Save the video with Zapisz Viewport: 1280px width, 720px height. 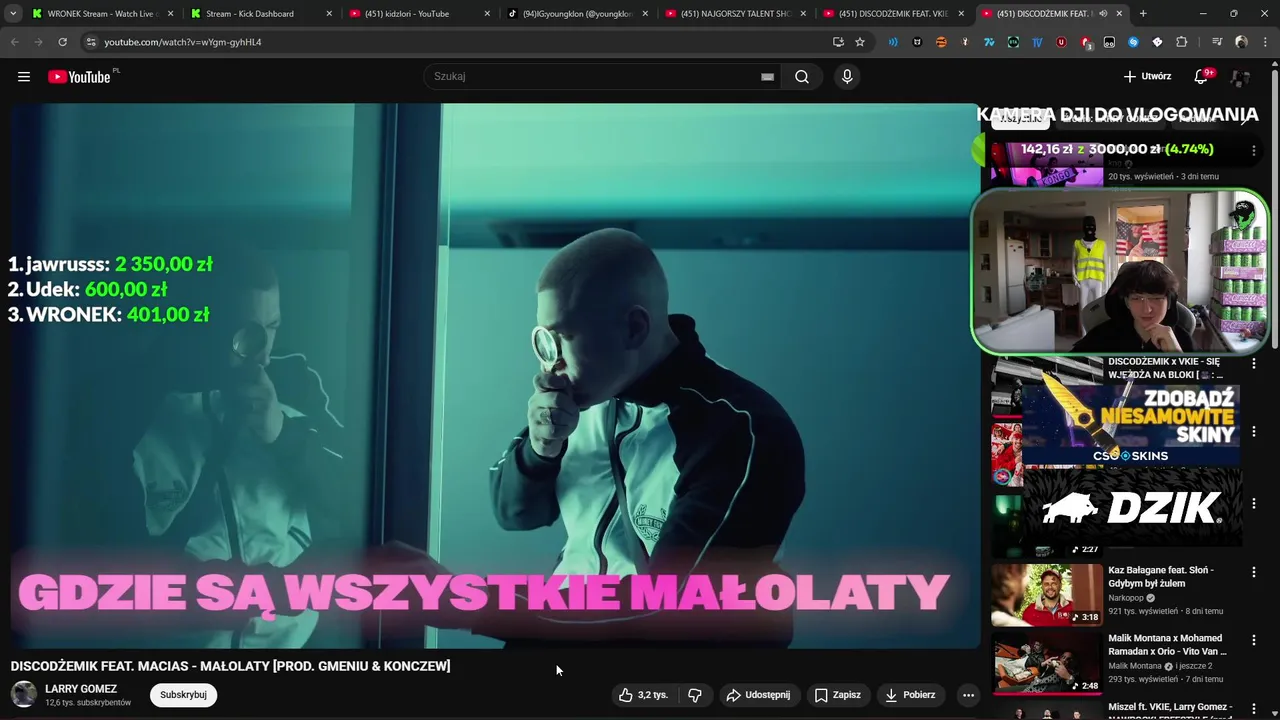837,695
